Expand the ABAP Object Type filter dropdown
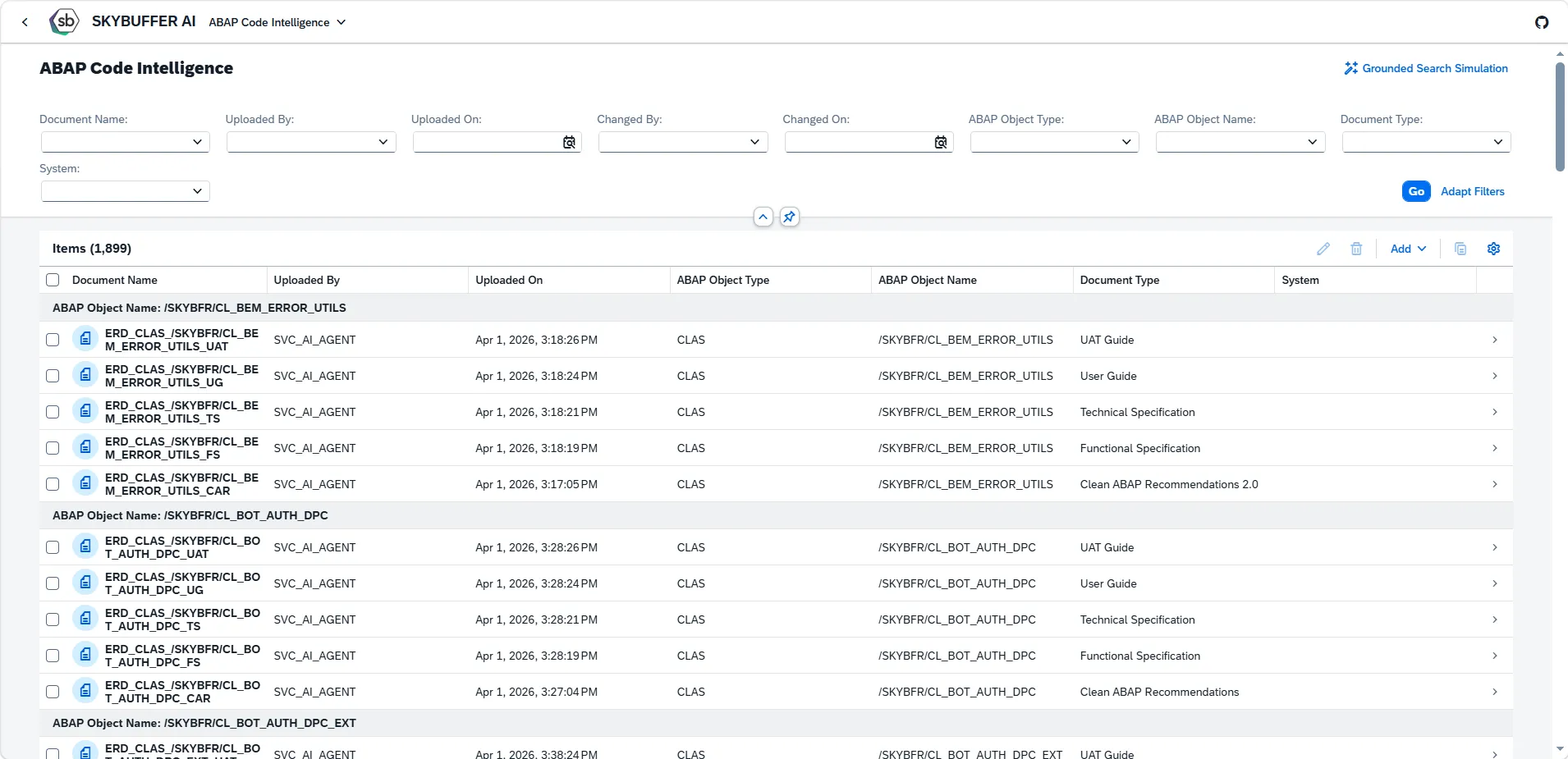1568x759 pixels. [1126, 142]
